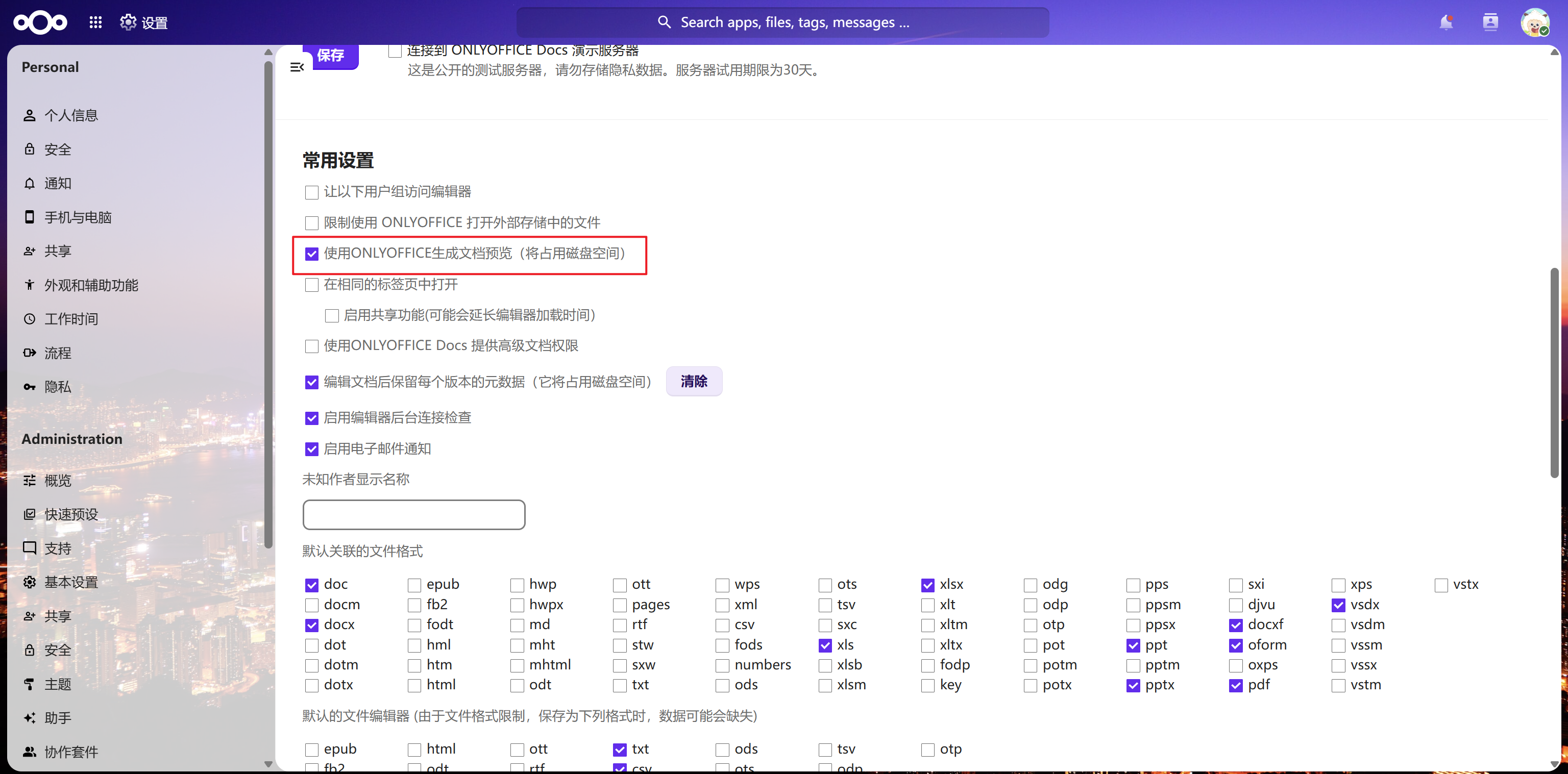Screen dimensions: 1568x774
Task: Open the contacts icon in header
Action: (1490, 22)
